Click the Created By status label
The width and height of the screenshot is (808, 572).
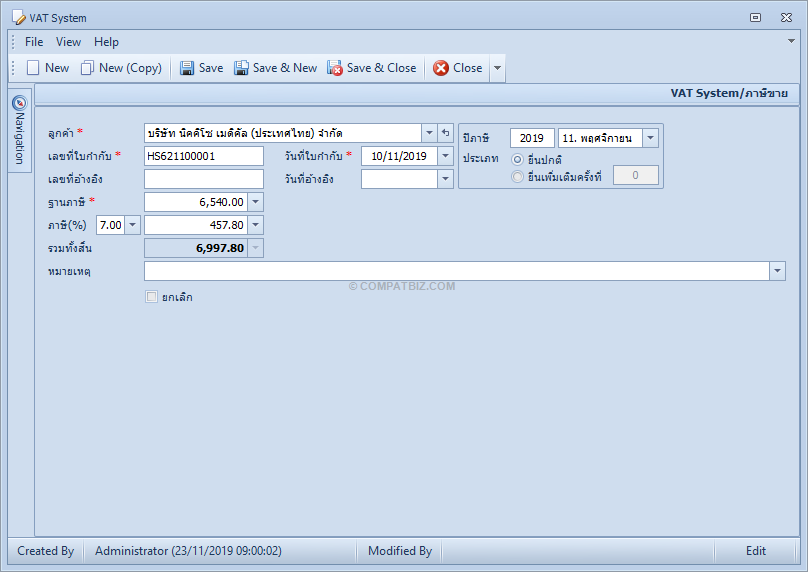tap(46, 551)
